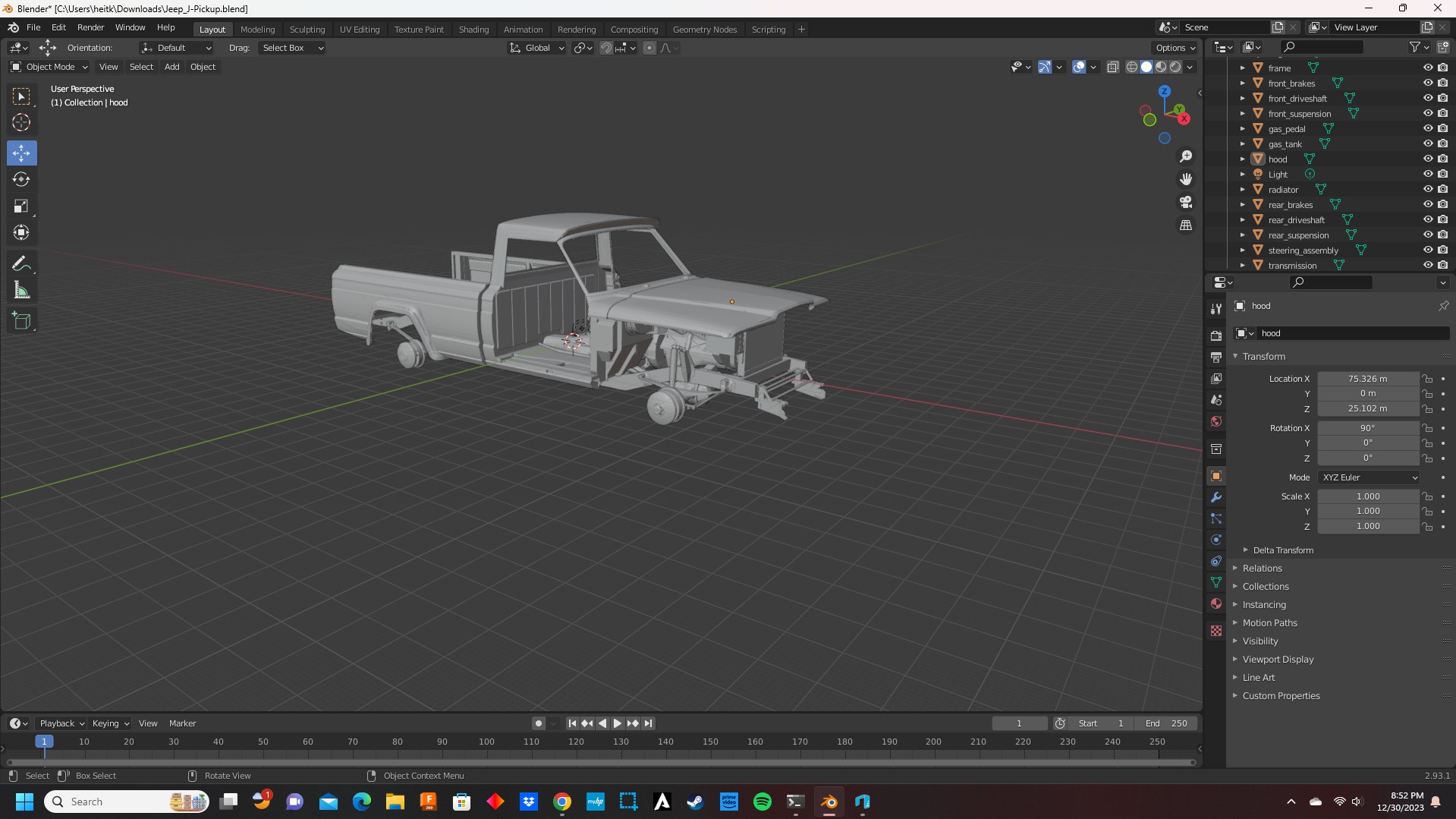This screenshot has height=819, width=1456.
Task: Hide the hood object in the outliner
Action: [x=1427, y=159]
